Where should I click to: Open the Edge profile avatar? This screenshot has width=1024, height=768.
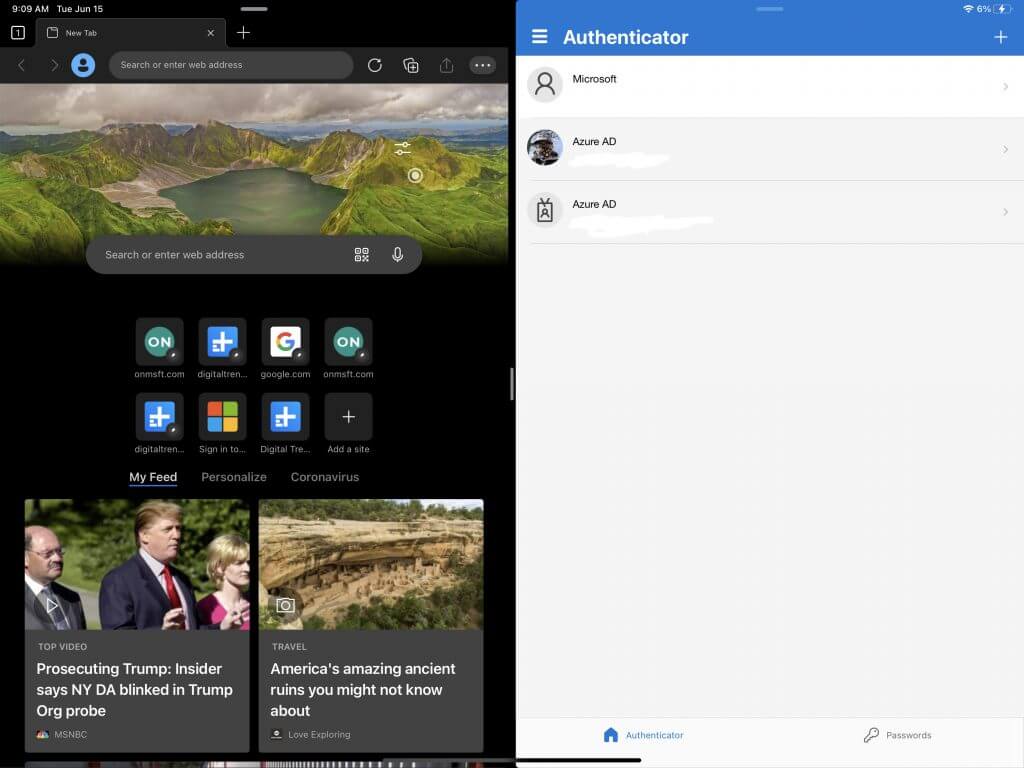[83, 65]
